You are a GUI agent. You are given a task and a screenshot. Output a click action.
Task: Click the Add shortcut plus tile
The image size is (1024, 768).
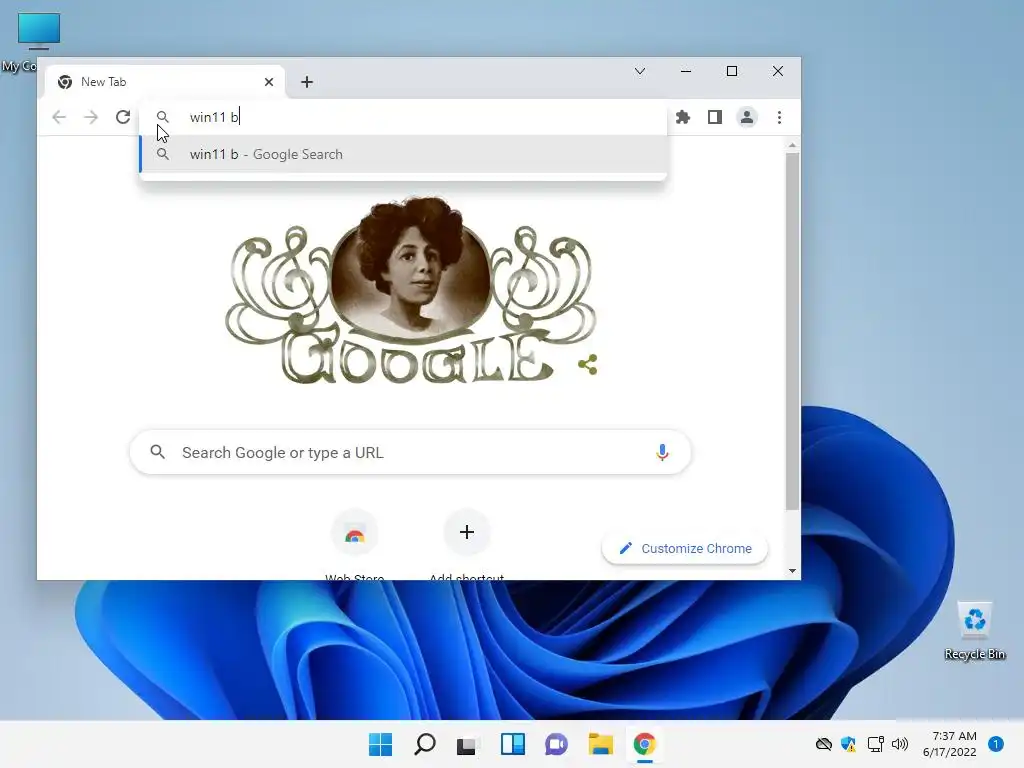466,543
